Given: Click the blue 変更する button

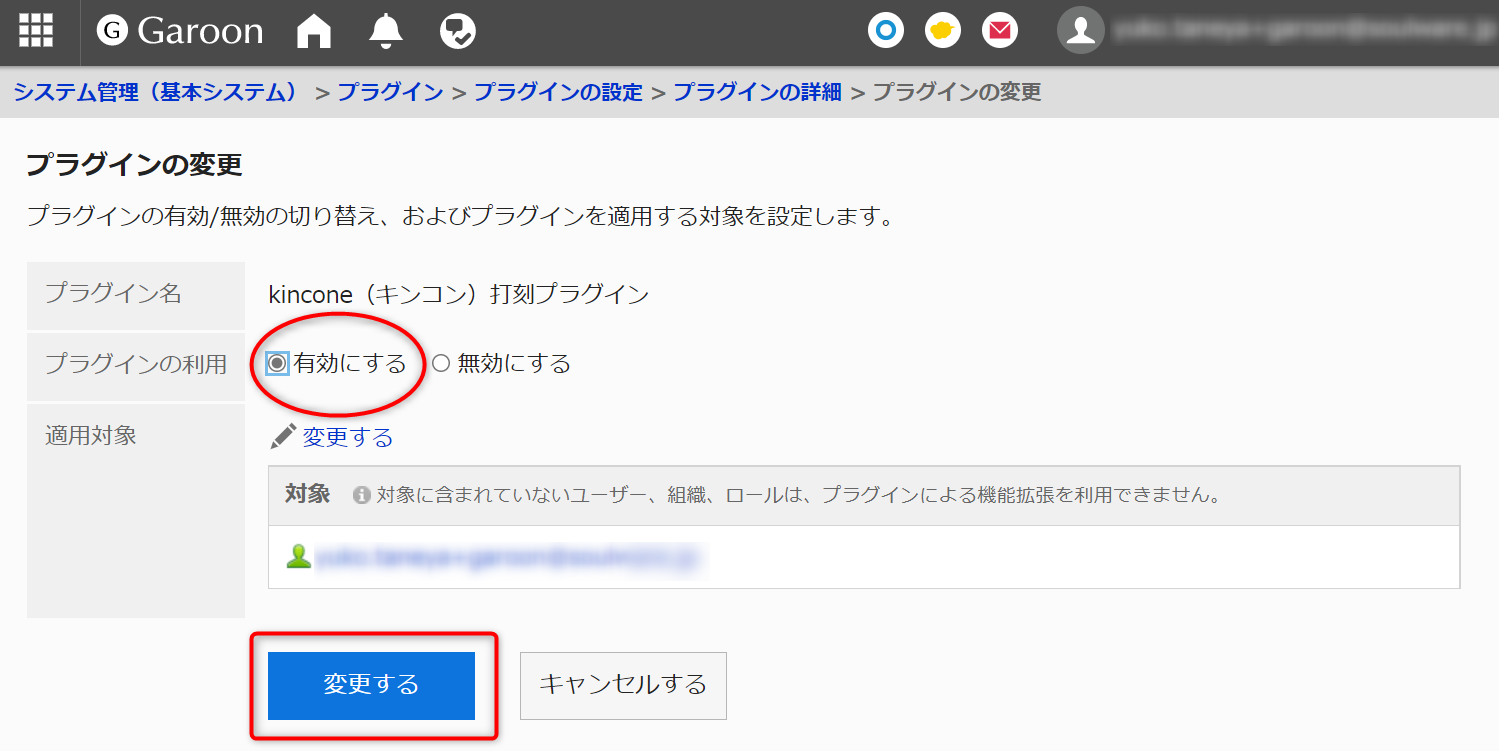Looking at the screenshot, I should pos(371,685).
